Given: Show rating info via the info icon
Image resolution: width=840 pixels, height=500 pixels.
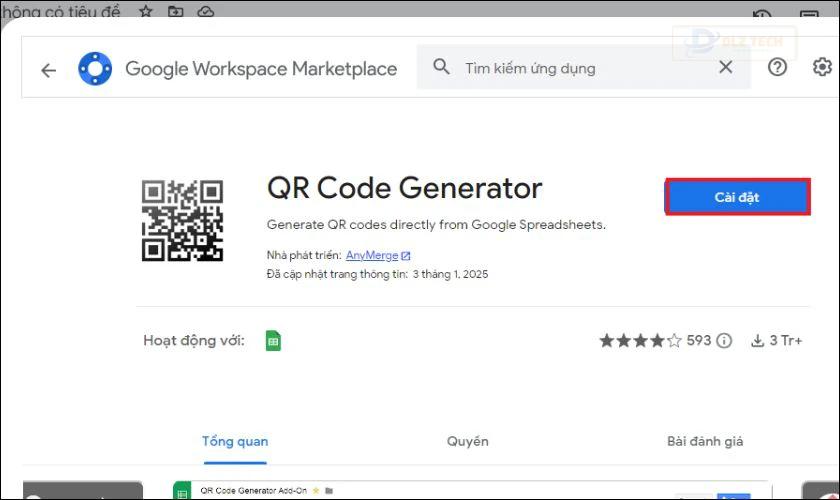Looking at the screenshot, I should coord(724,341).
